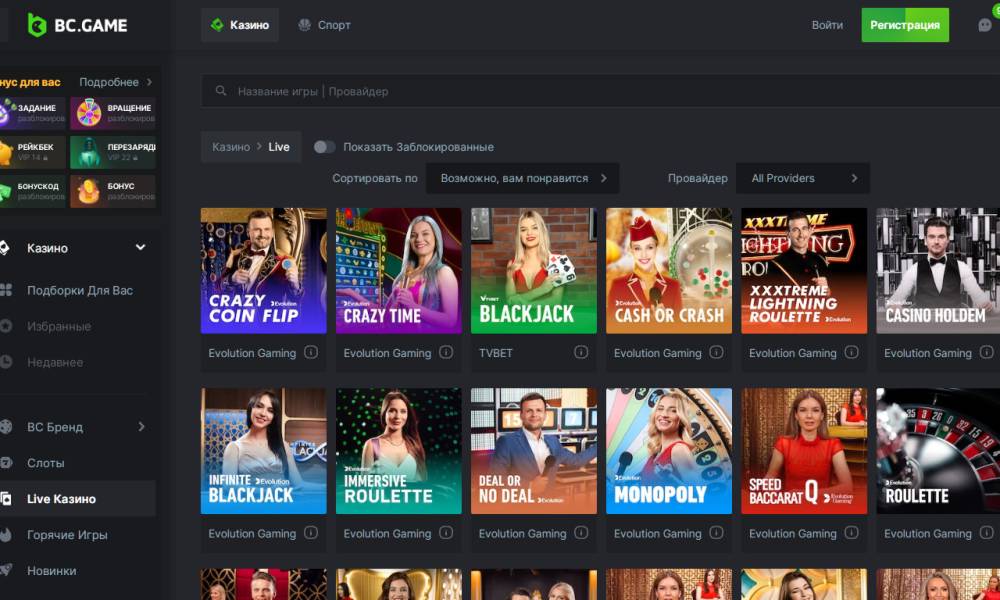Show info for Infinite Blackjack
This screenshot has height=600, width=1000.
[311, 532]
